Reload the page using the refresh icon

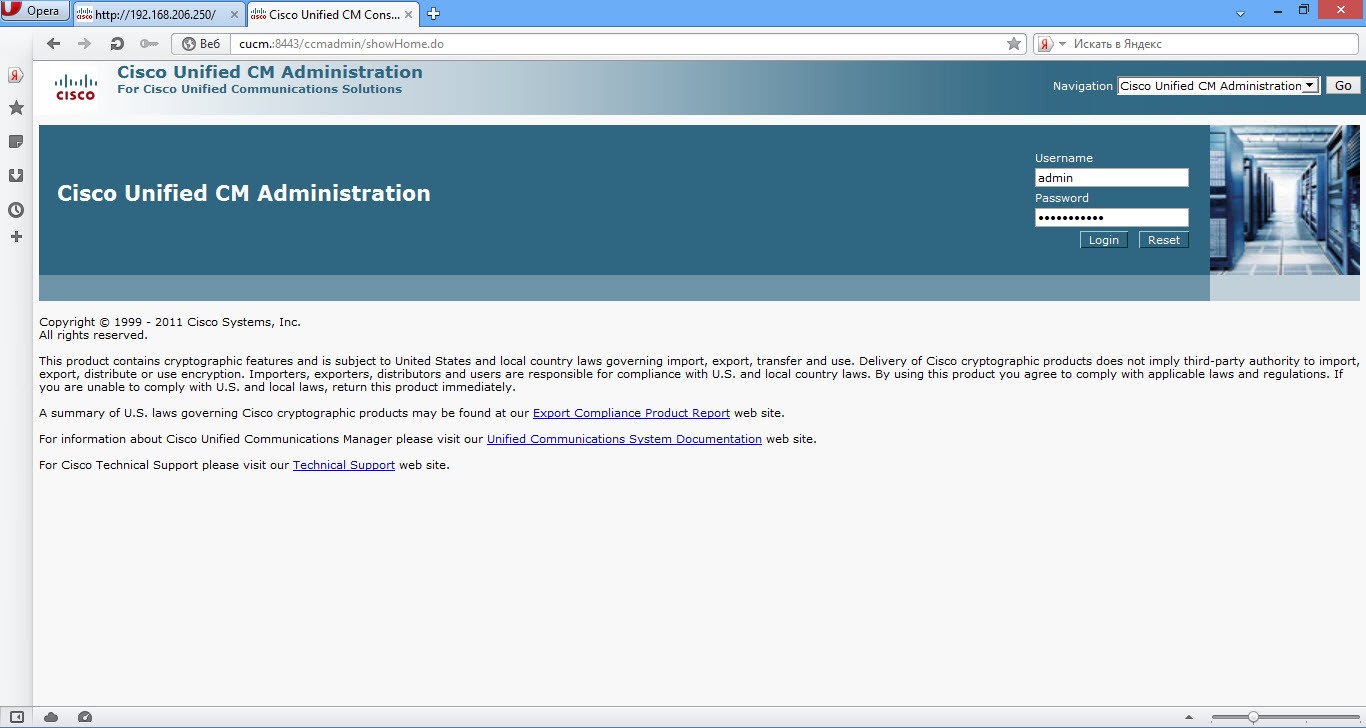(x=117, y=43)
